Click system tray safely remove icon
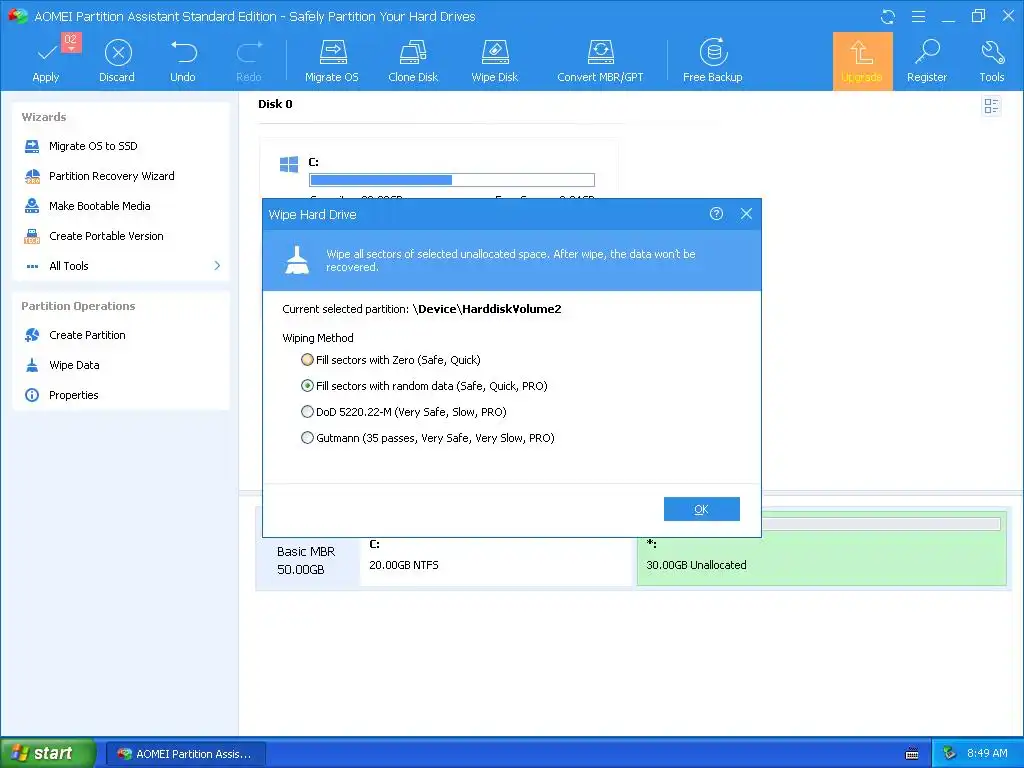The height and width of the screenshot is (768, 1024). [950, 753]
